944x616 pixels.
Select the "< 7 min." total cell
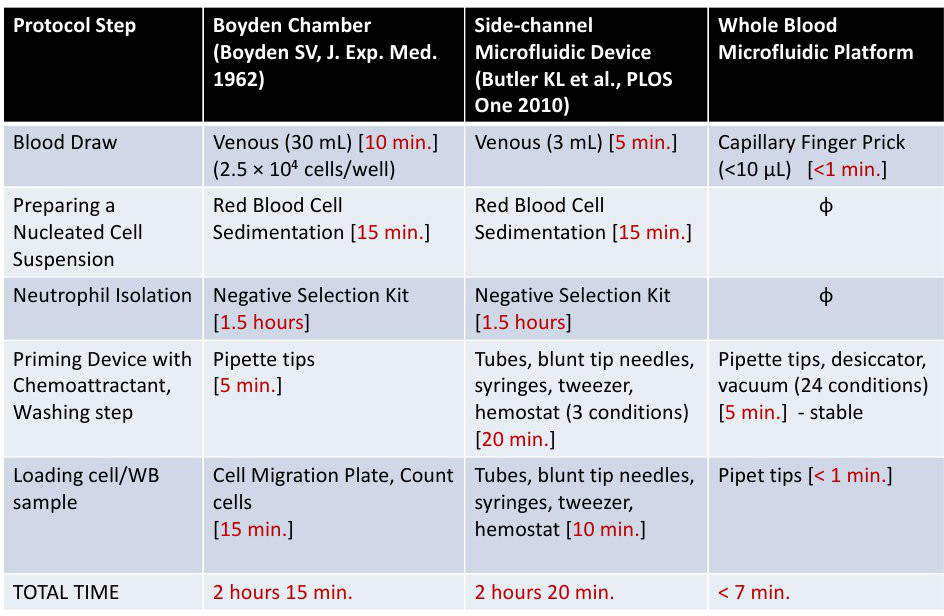coord(754,592)
